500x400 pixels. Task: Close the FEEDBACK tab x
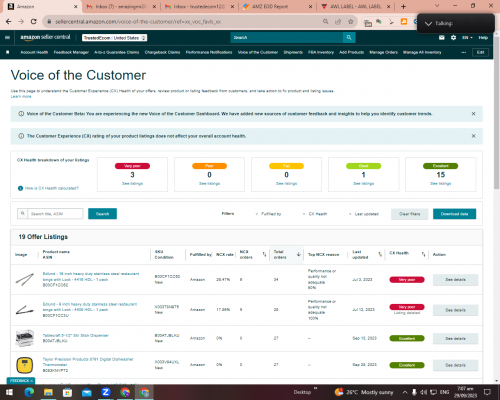click(32, 381)
